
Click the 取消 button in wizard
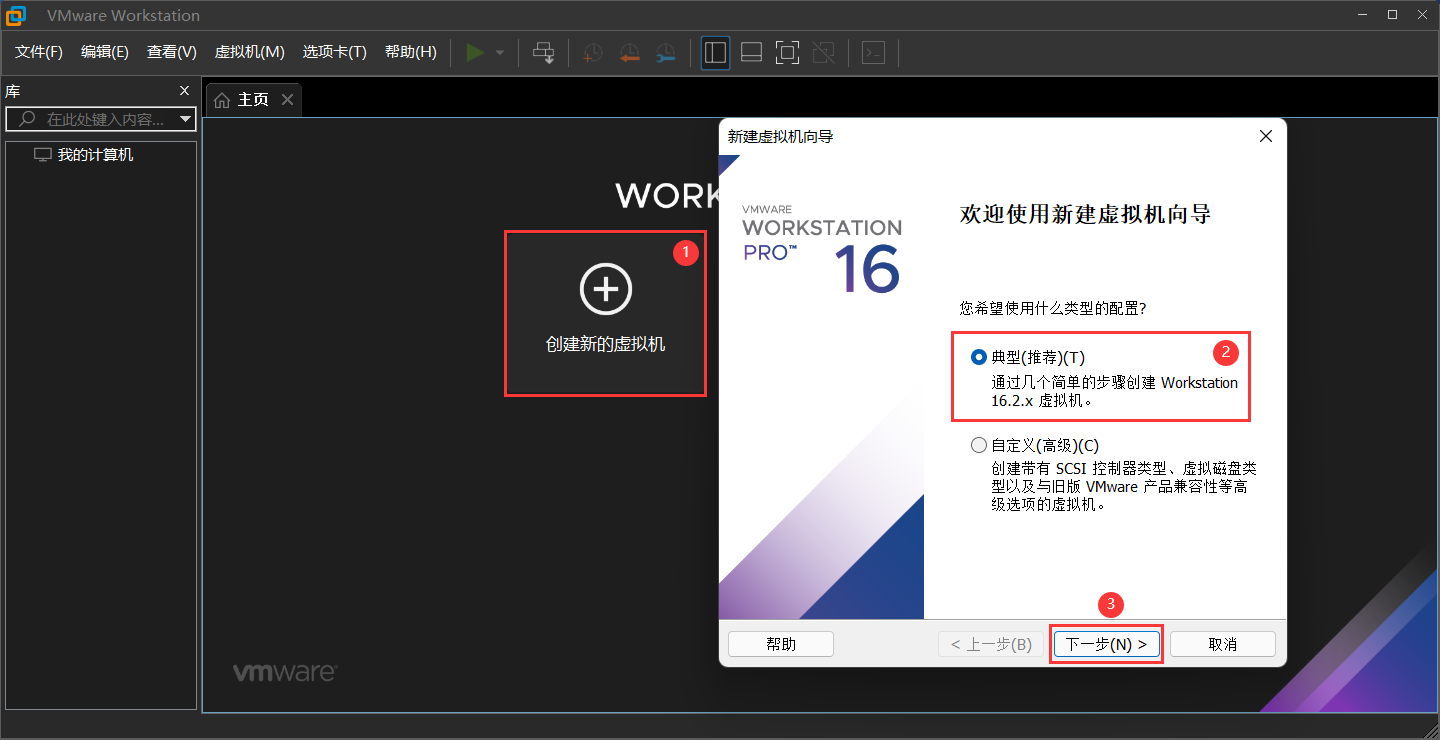tap(1223, 644)
